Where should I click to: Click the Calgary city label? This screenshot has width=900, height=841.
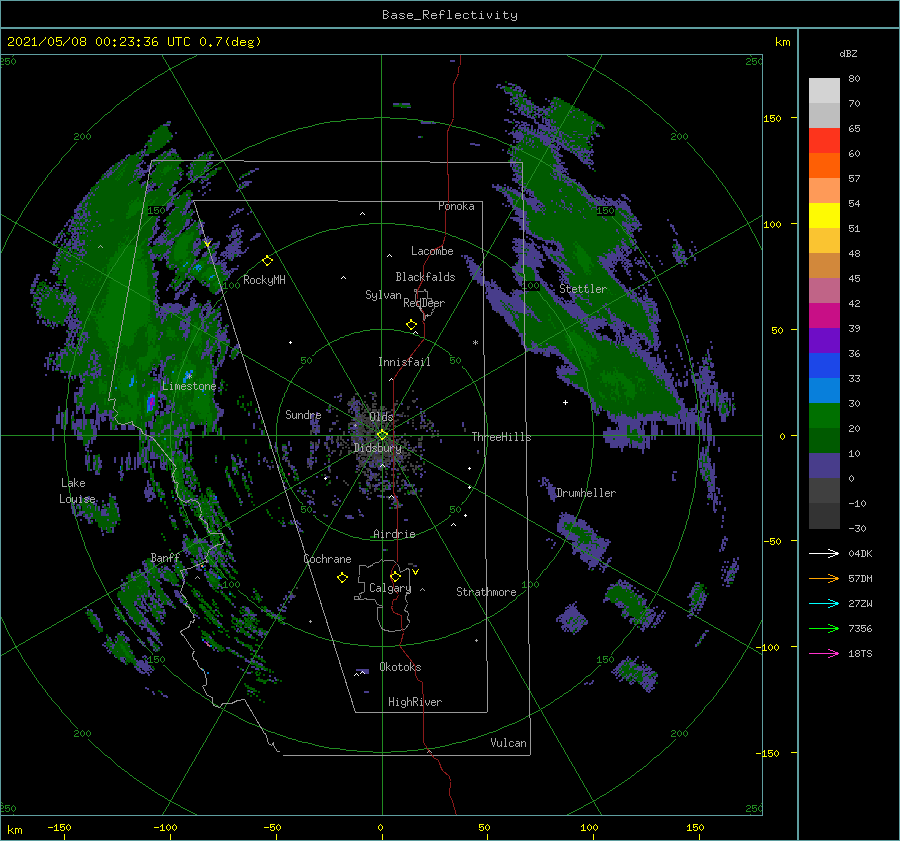coord(390,588)
